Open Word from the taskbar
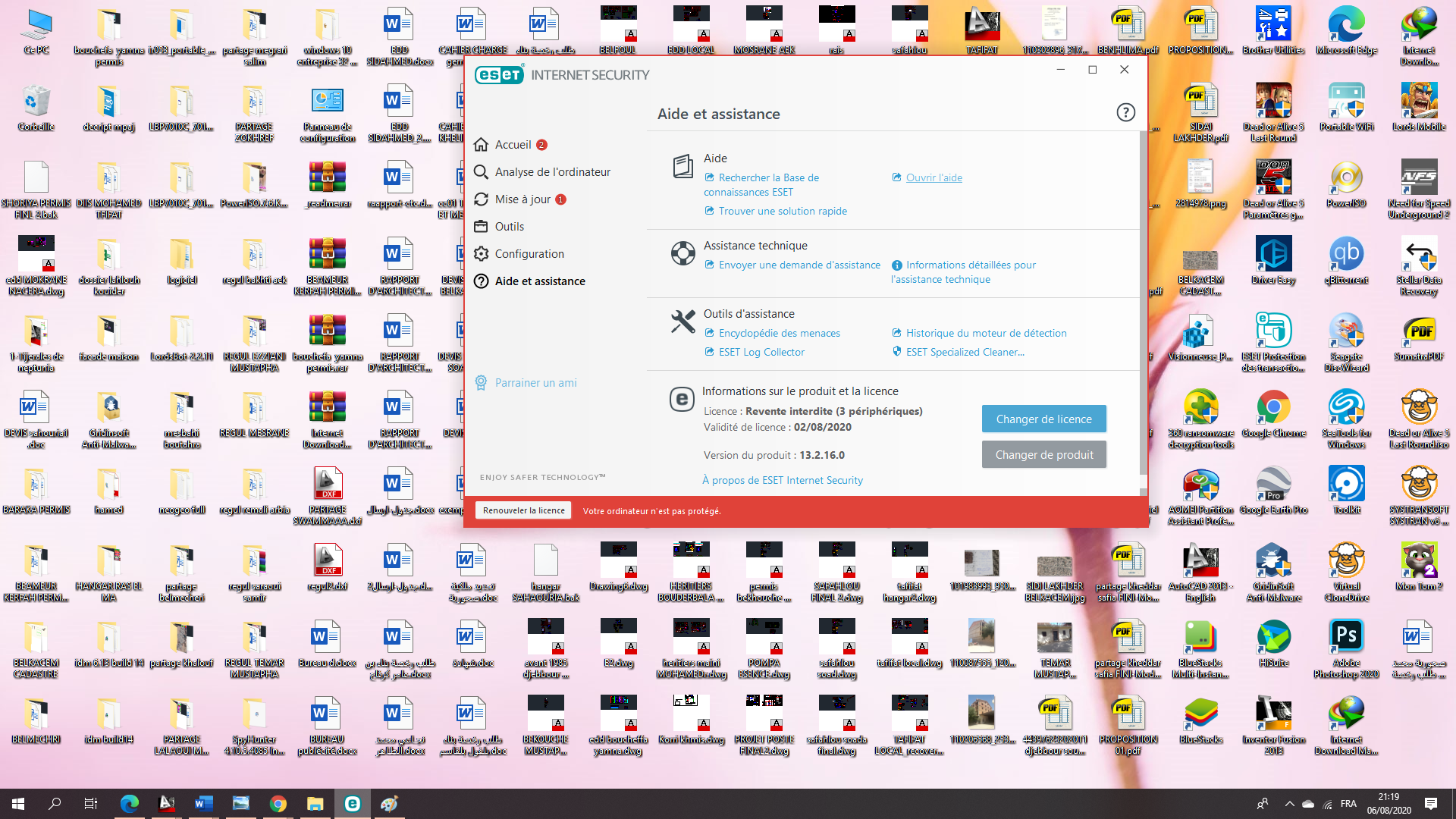This screenshot has width=1456, height=819. coord(203,804)
